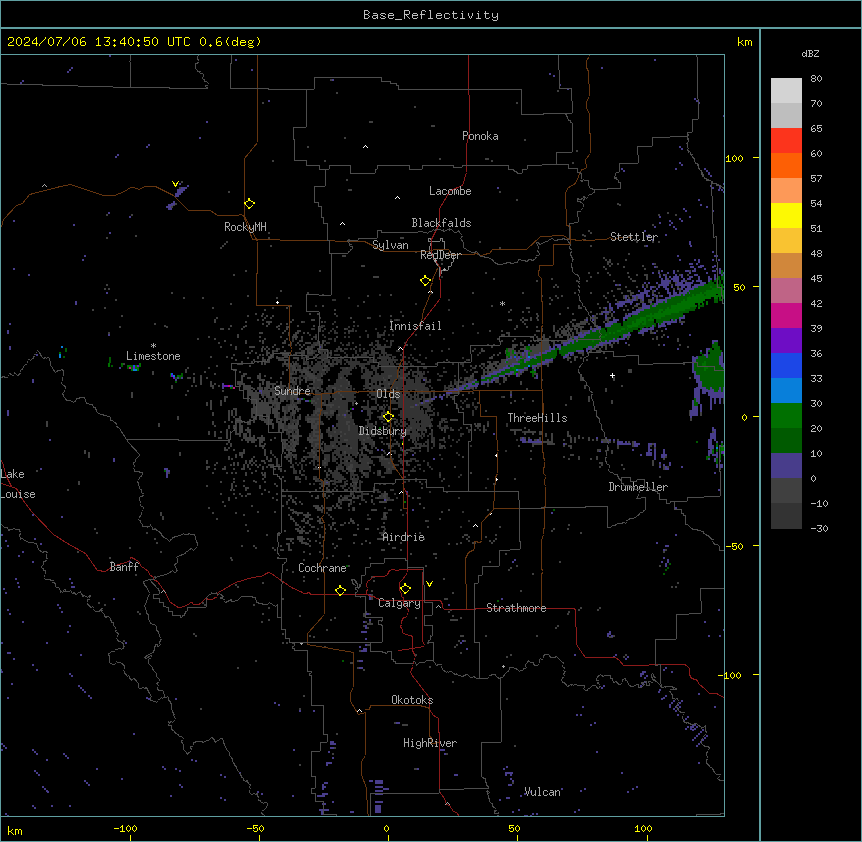The width and height of the screenshot is (862, 842).
Task: Select the bright green 20-30 dBZ legend swatch
Action: (786, 416)
